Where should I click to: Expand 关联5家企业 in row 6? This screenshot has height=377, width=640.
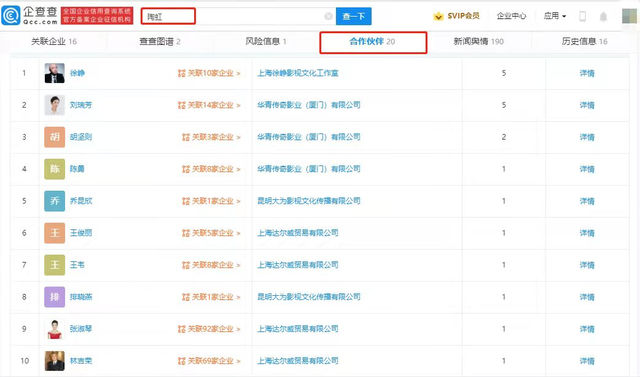(x=211, y=233)
